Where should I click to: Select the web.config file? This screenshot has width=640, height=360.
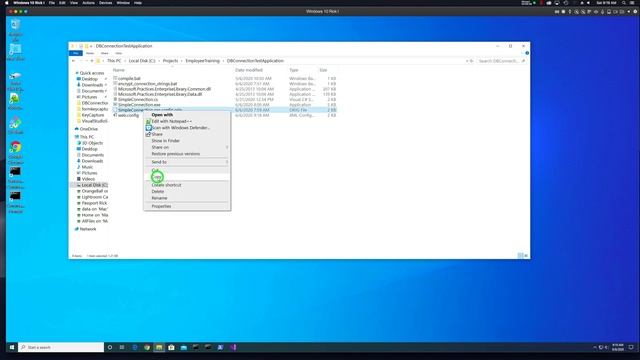click(x=128, y=116)
